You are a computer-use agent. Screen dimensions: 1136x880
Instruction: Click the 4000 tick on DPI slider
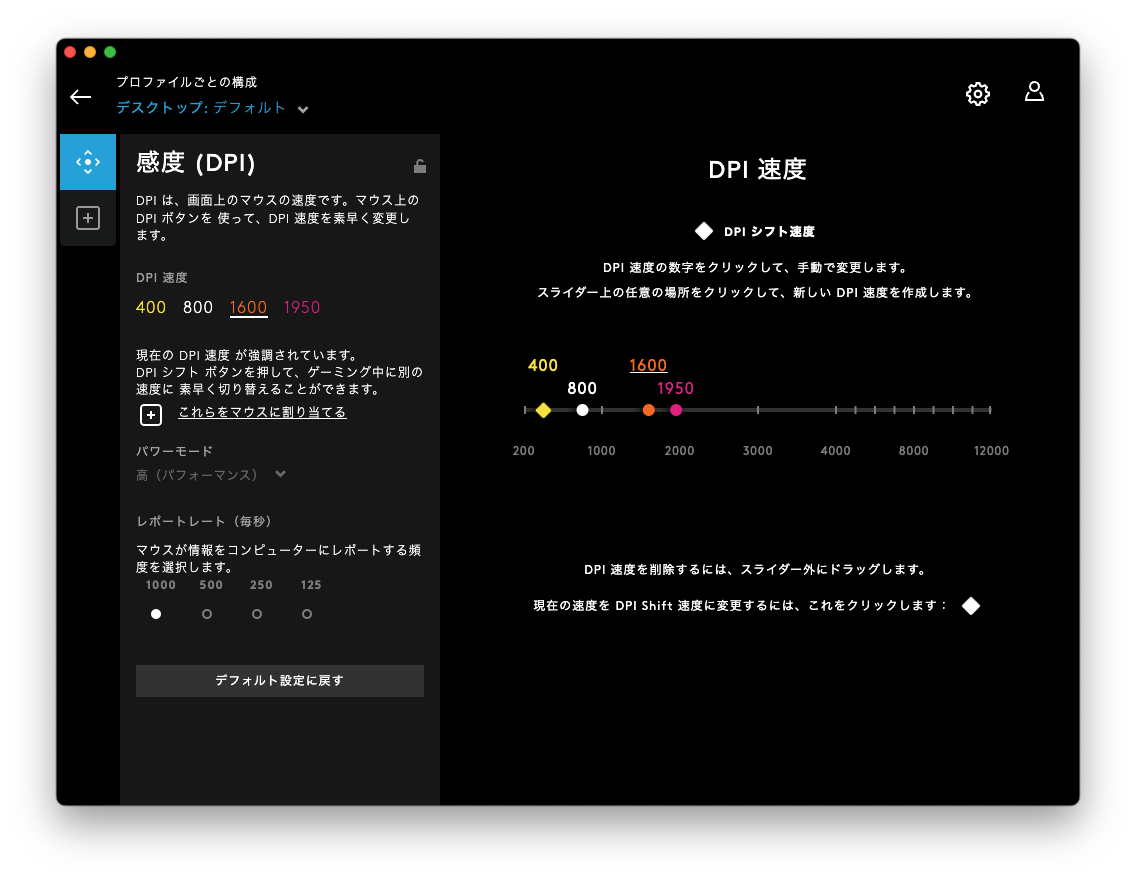(x=835, y=410)
